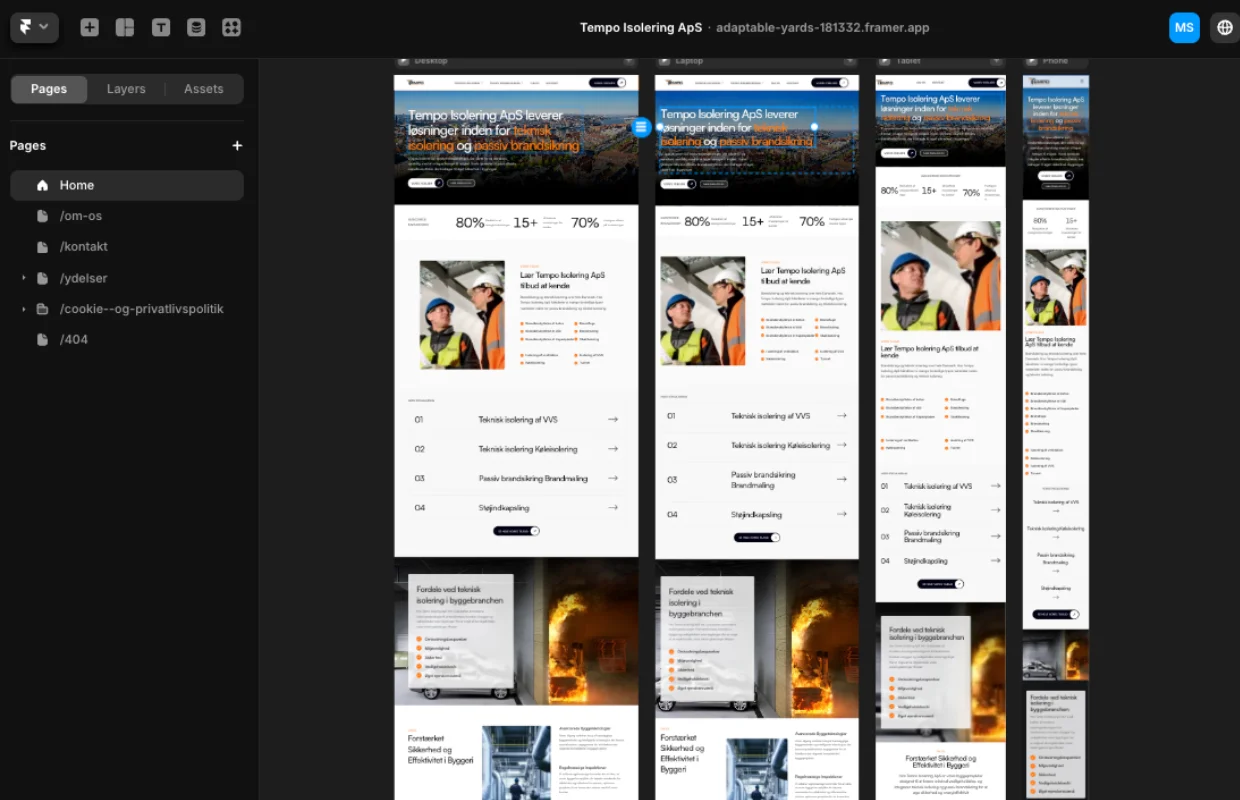Open the CMS database tool
This screenshot has width=1240, height=800.
[x=196, y=28]
